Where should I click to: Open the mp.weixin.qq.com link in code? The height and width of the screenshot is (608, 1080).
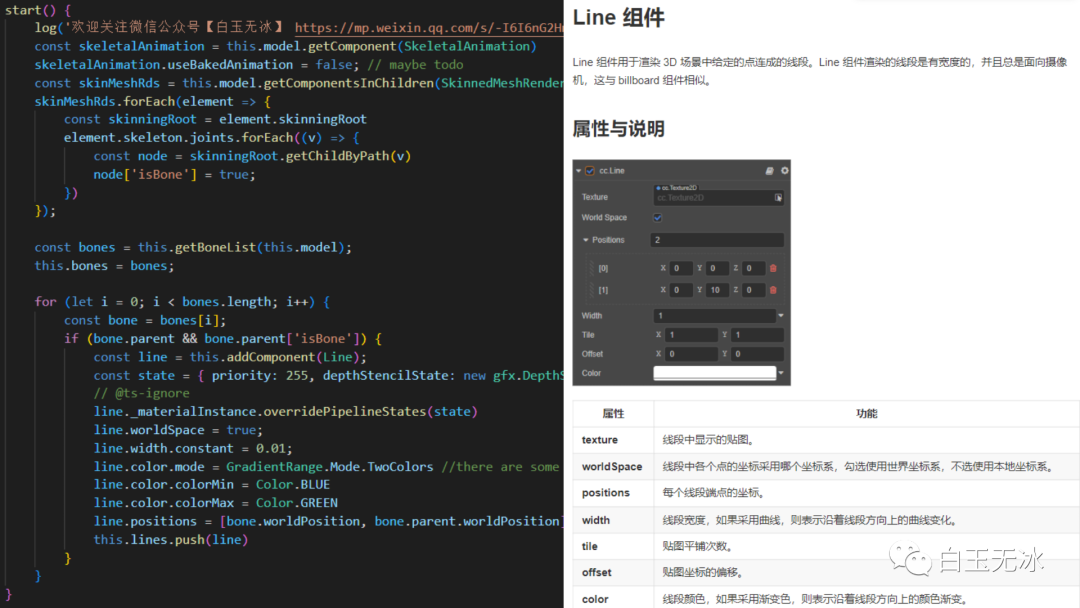(428, 28)
